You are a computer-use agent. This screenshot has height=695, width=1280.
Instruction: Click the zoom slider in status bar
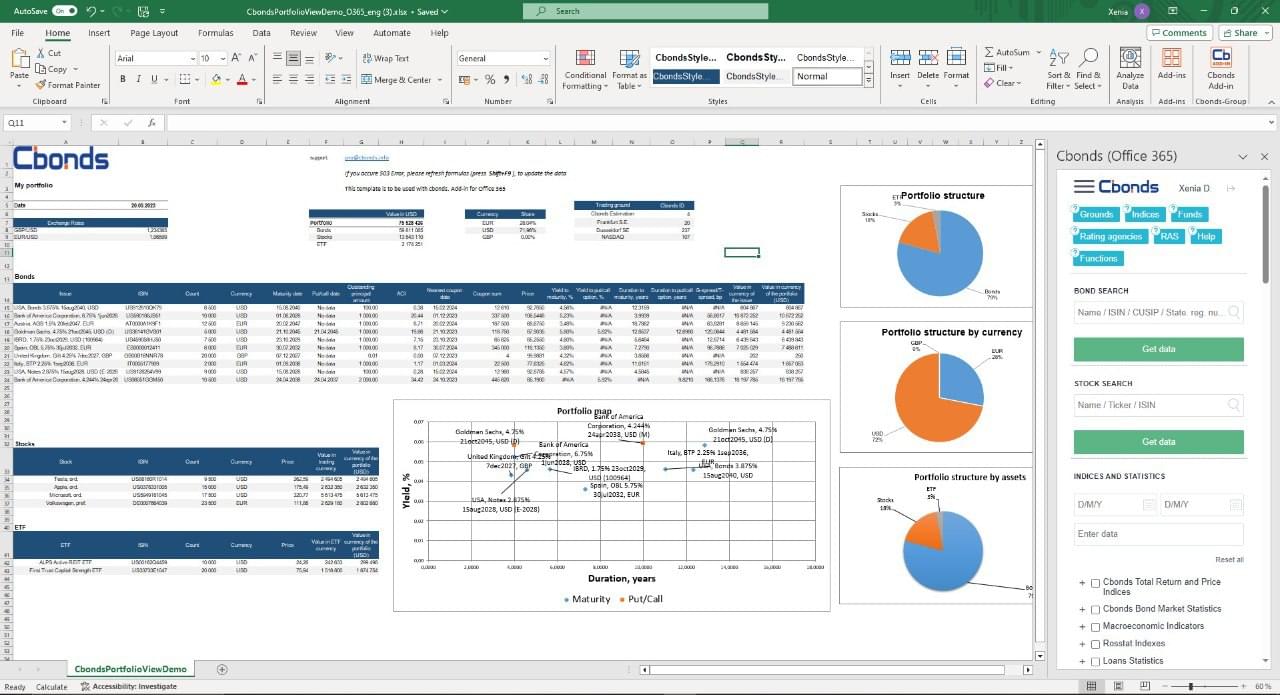(x=1190, y=687)
